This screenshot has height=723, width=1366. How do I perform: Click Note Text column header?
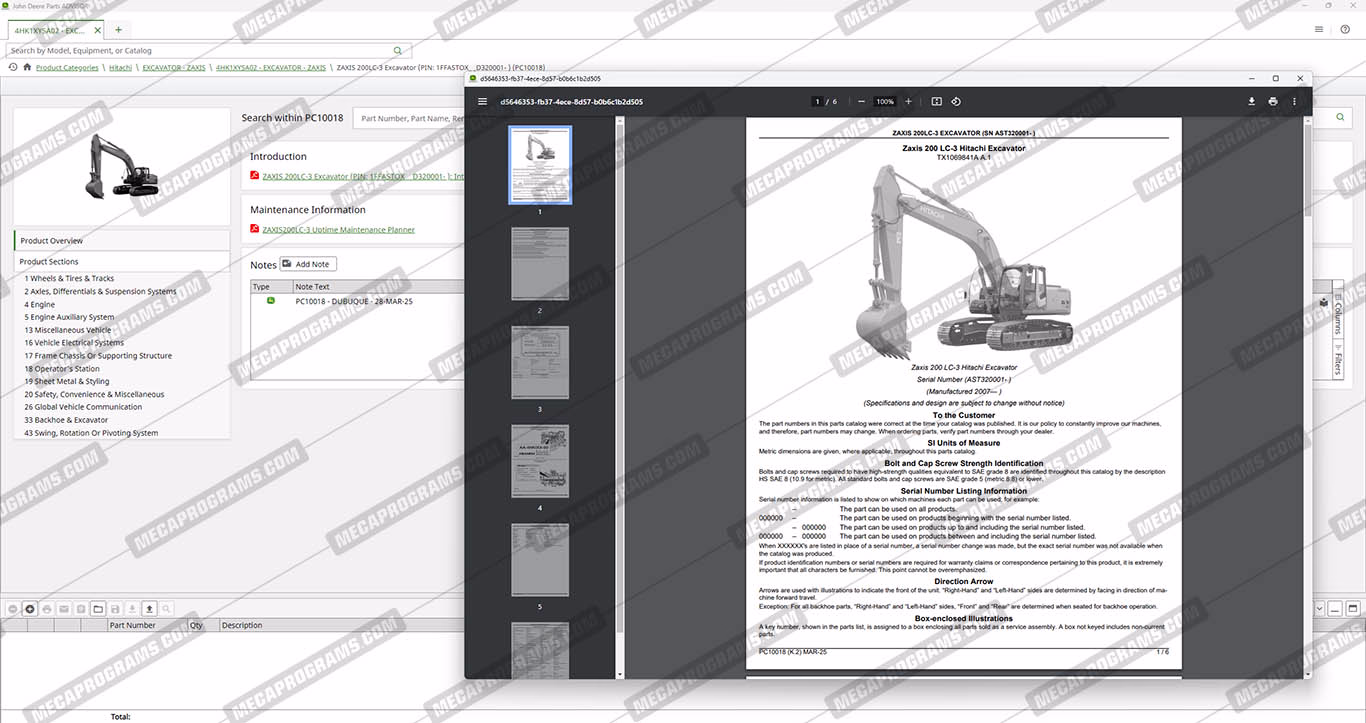tap(312, 287)
